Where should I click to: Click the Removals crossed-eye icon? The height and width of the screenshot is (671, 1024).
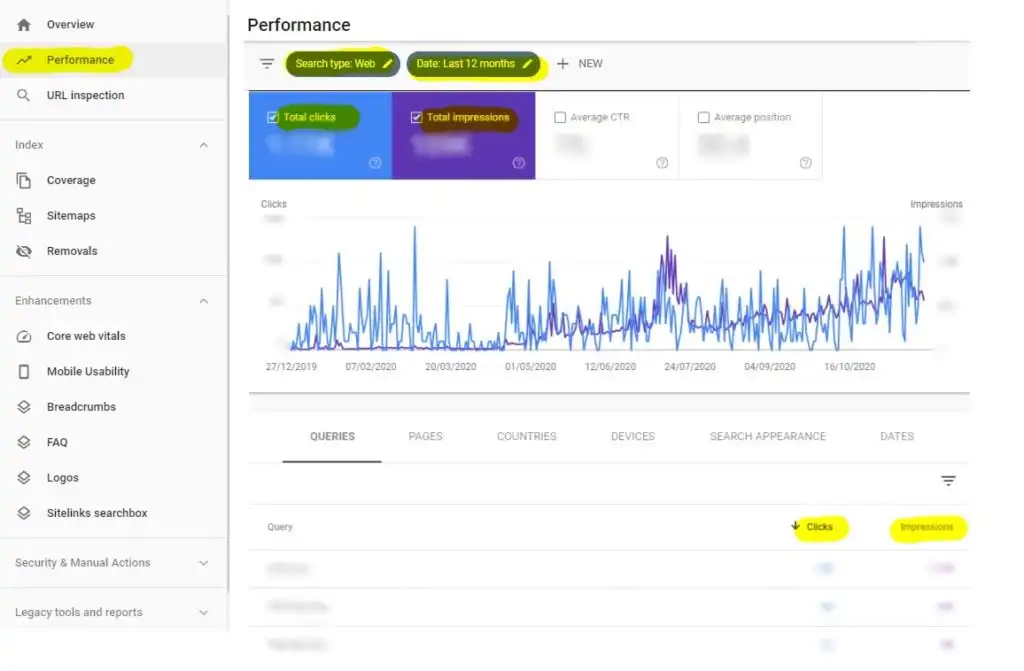[x=24, y=251]
